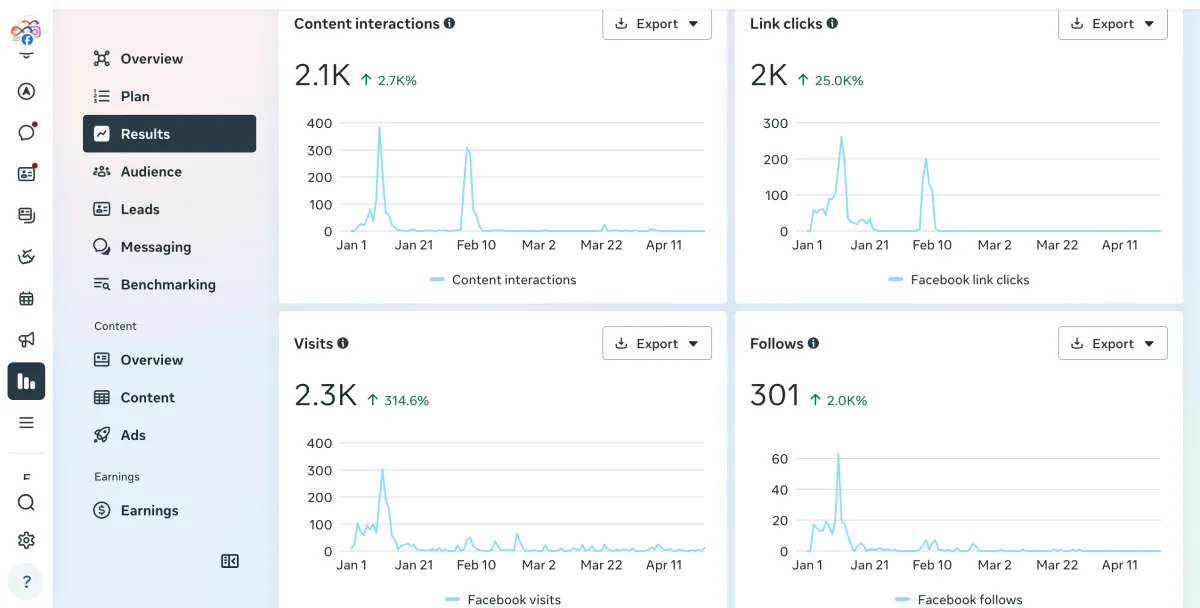The height and width of the screenshot is (608, 1200).
Task: Open the Export dropdown for Follows
Action: [1113, 343]
